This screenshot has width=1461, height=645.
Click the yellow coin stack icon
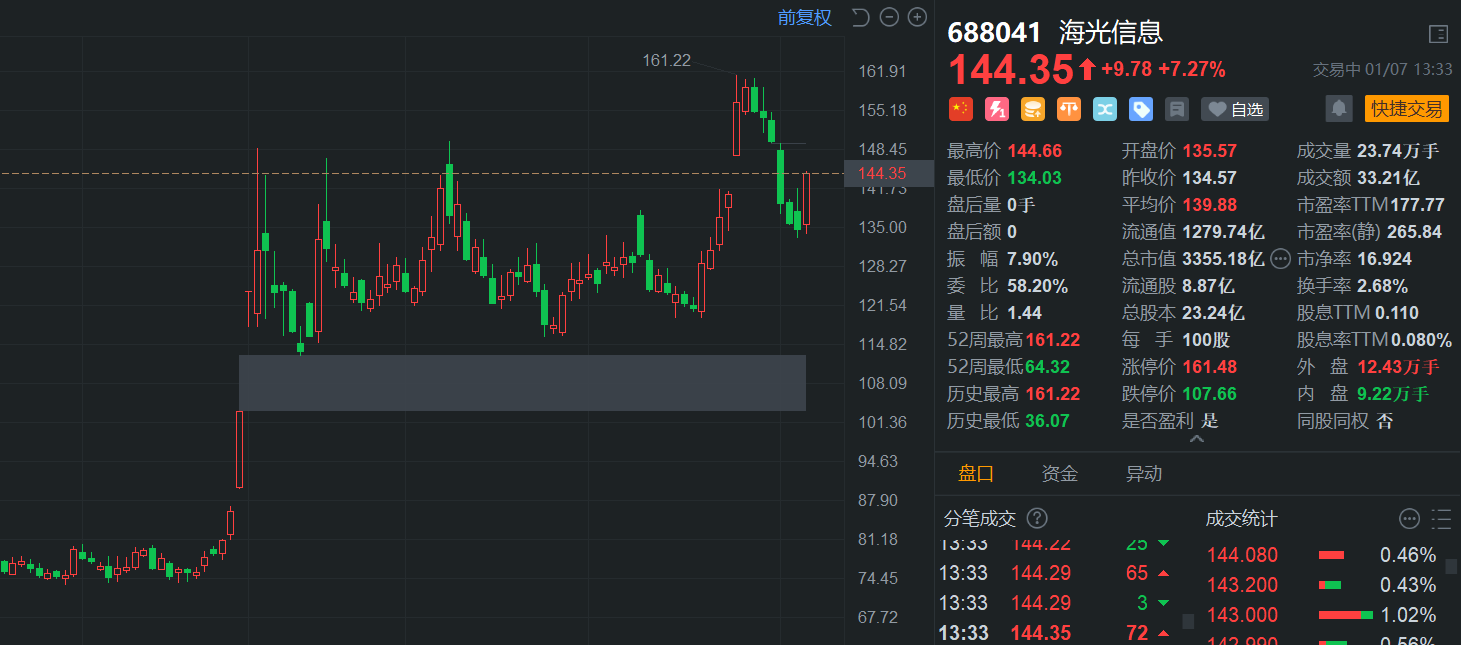(1033, 109)
